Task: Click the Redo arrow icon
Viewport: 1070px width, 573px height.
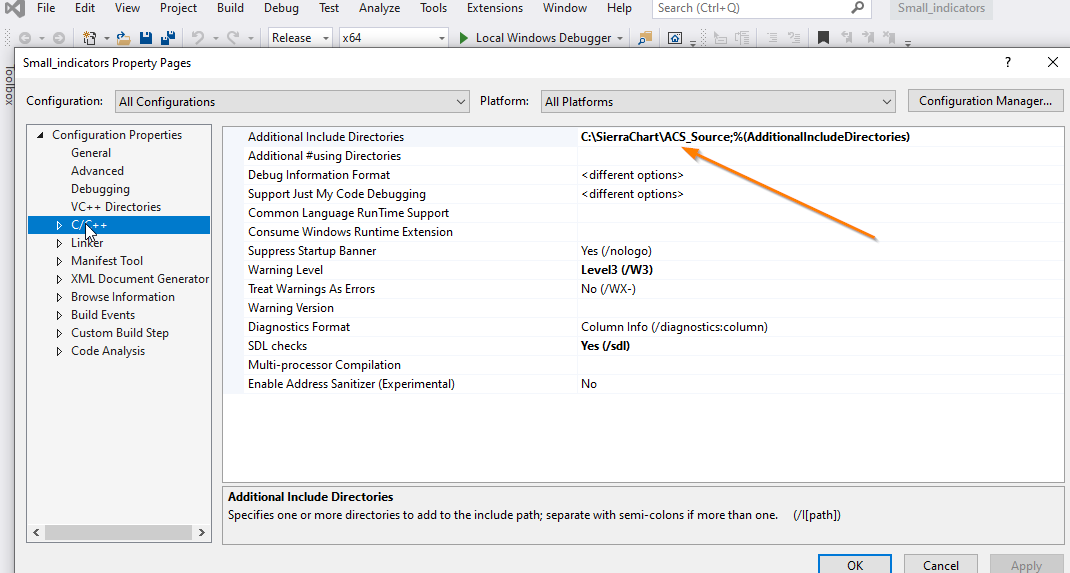Action: click(x=233, y=38)
